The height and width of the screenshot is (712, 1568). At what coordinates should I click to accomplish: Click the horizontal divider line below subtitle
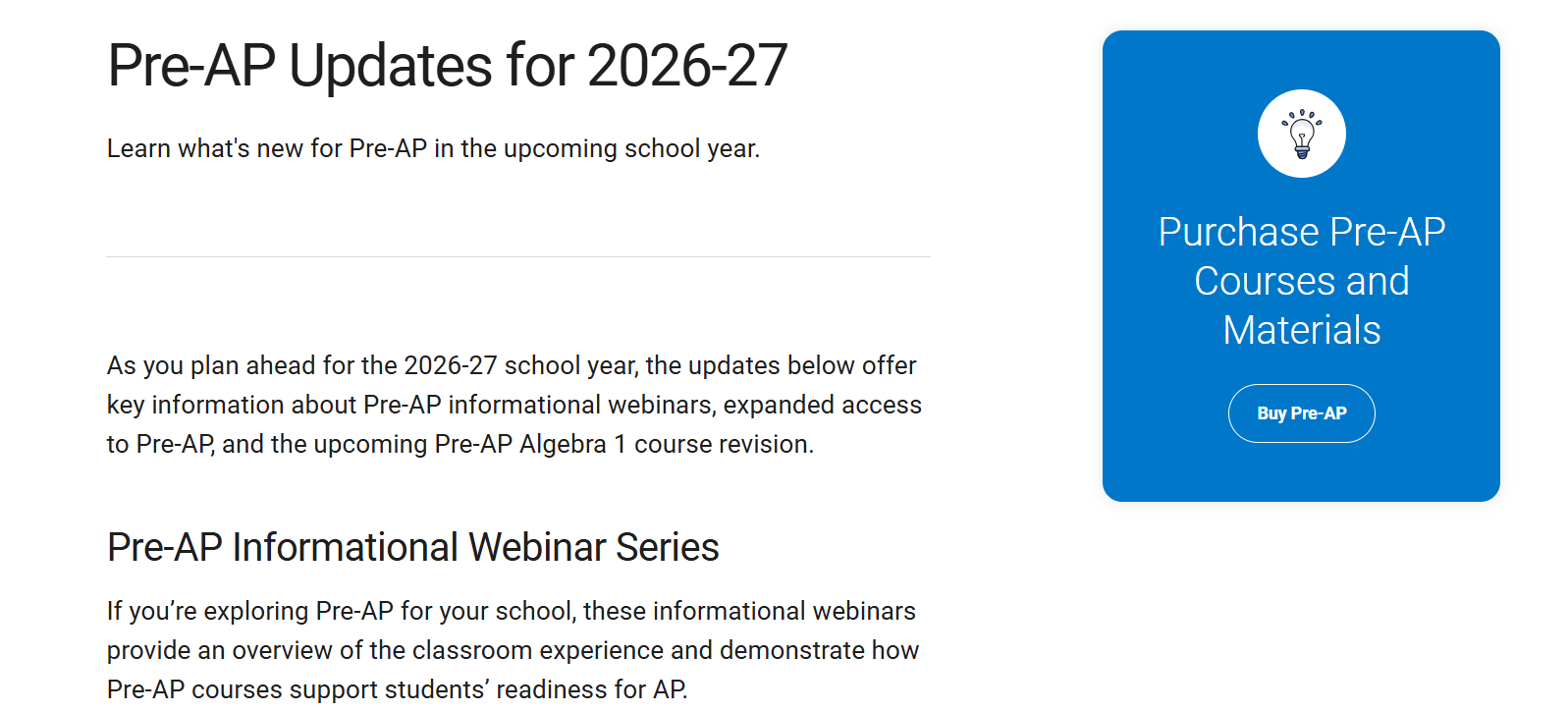(x=518, y=256)
